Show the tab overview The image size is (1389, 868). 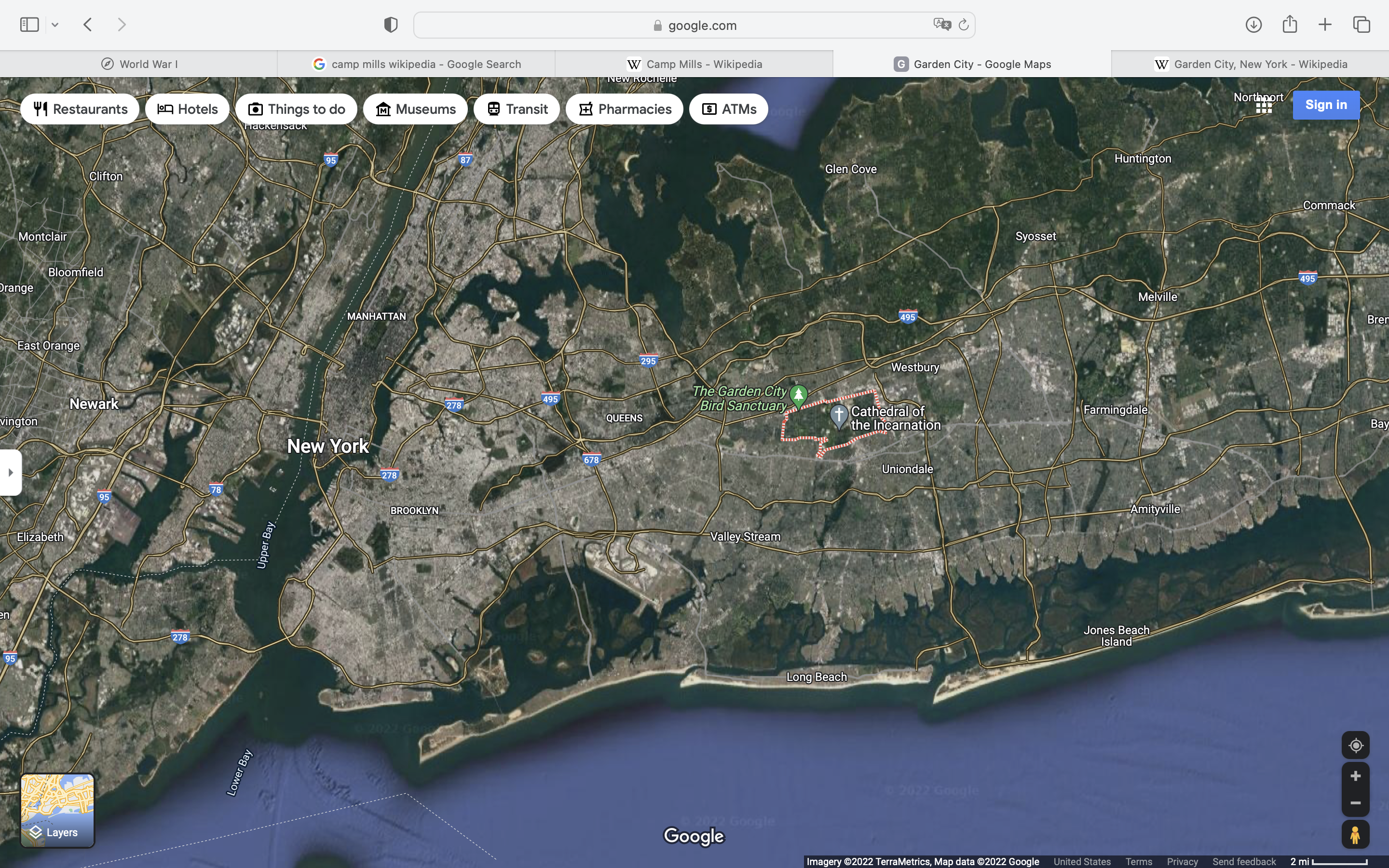(x=1362, y=25)
